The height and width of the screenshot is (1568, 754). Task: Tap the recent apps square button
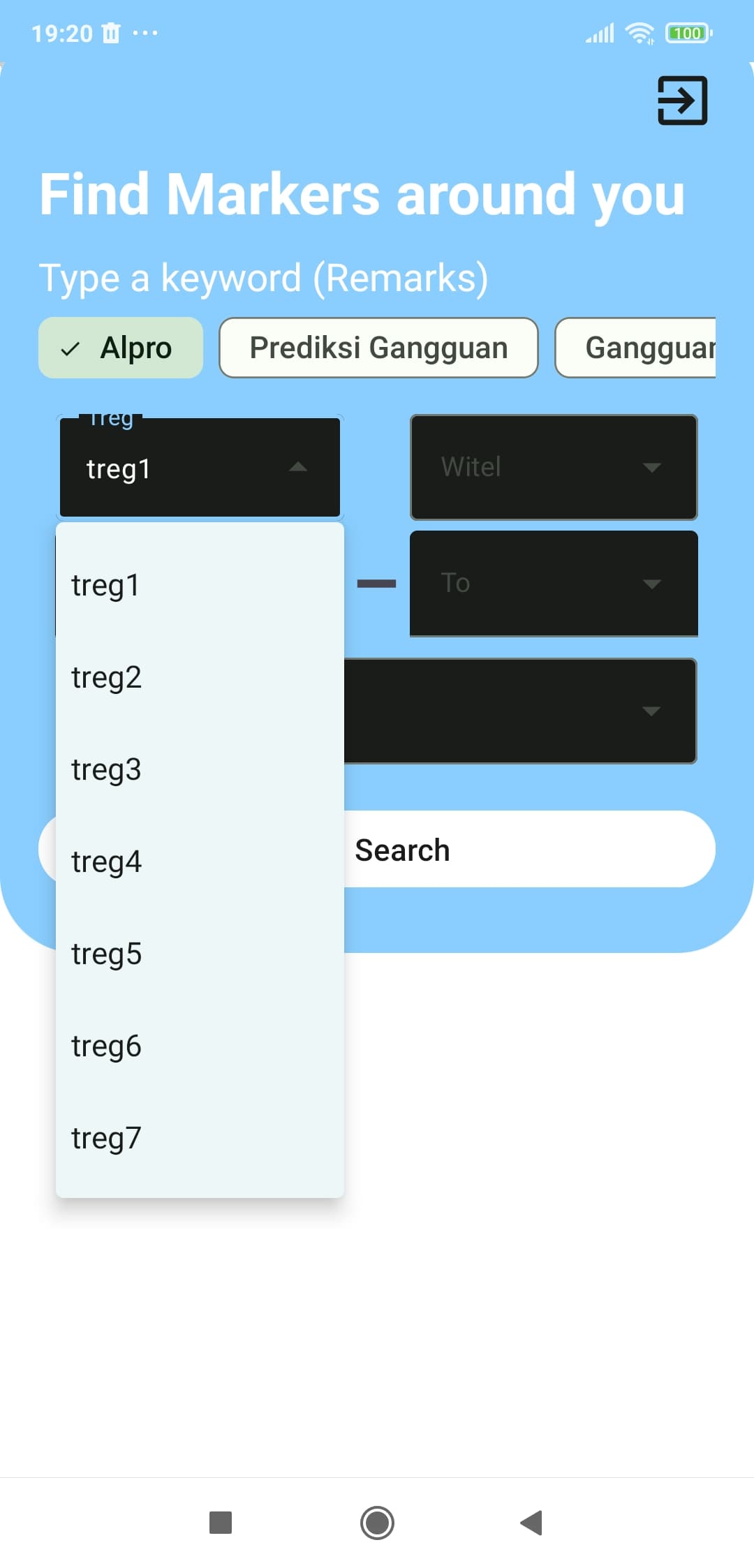tap(221, 1522)
